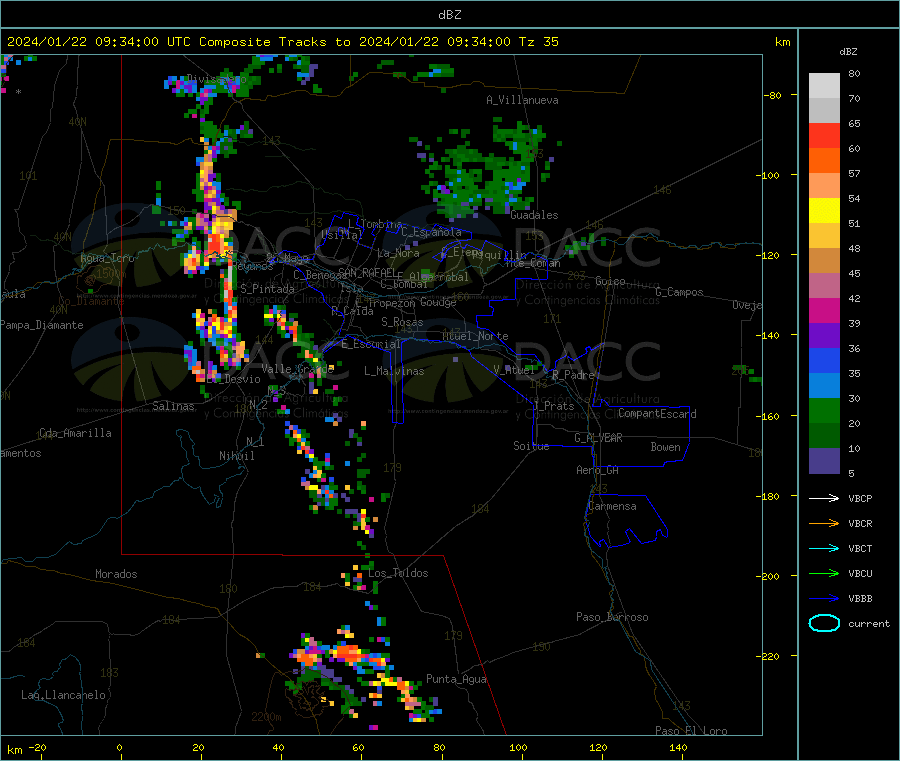Select the 39 dBZ magenta color swatch
Screen dimensions: 900x761
[x=824, y=310]
